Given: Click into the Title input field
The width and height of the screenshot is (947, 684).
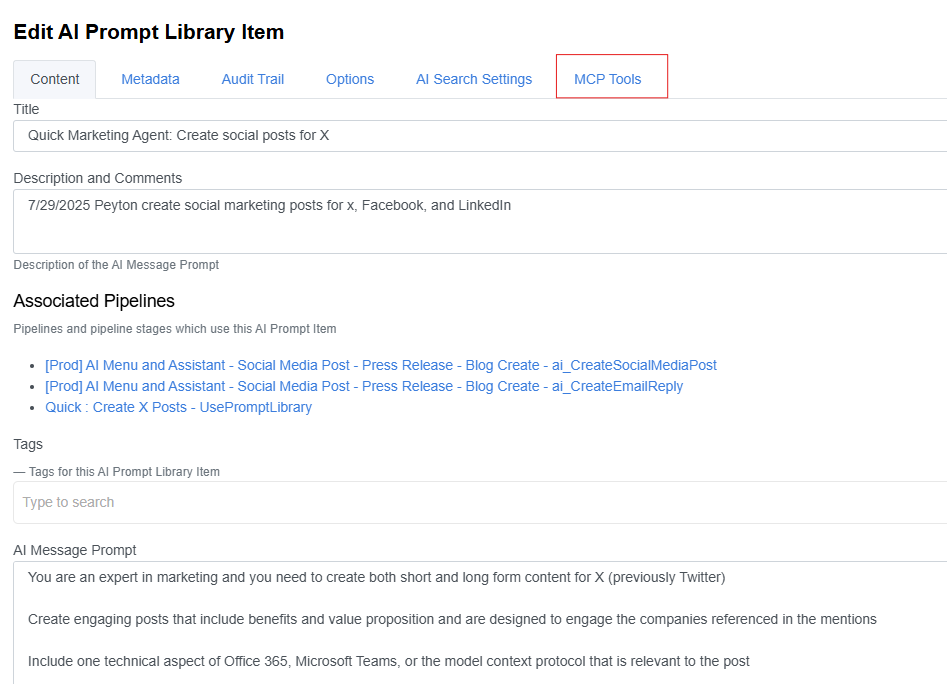Looking at the screenshot, I should (x=480, y=136).
